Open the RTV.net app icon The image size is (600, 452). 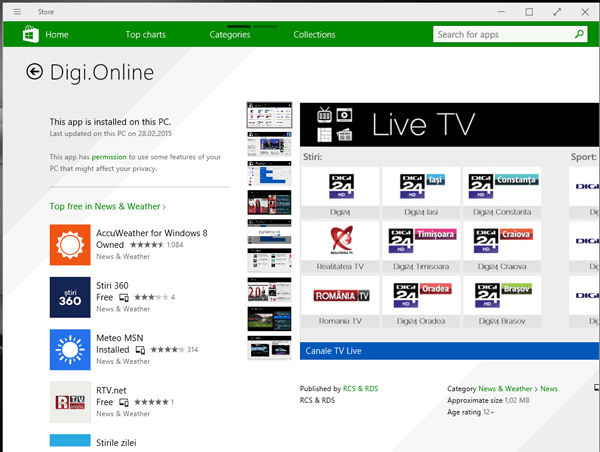pos(70,402)
